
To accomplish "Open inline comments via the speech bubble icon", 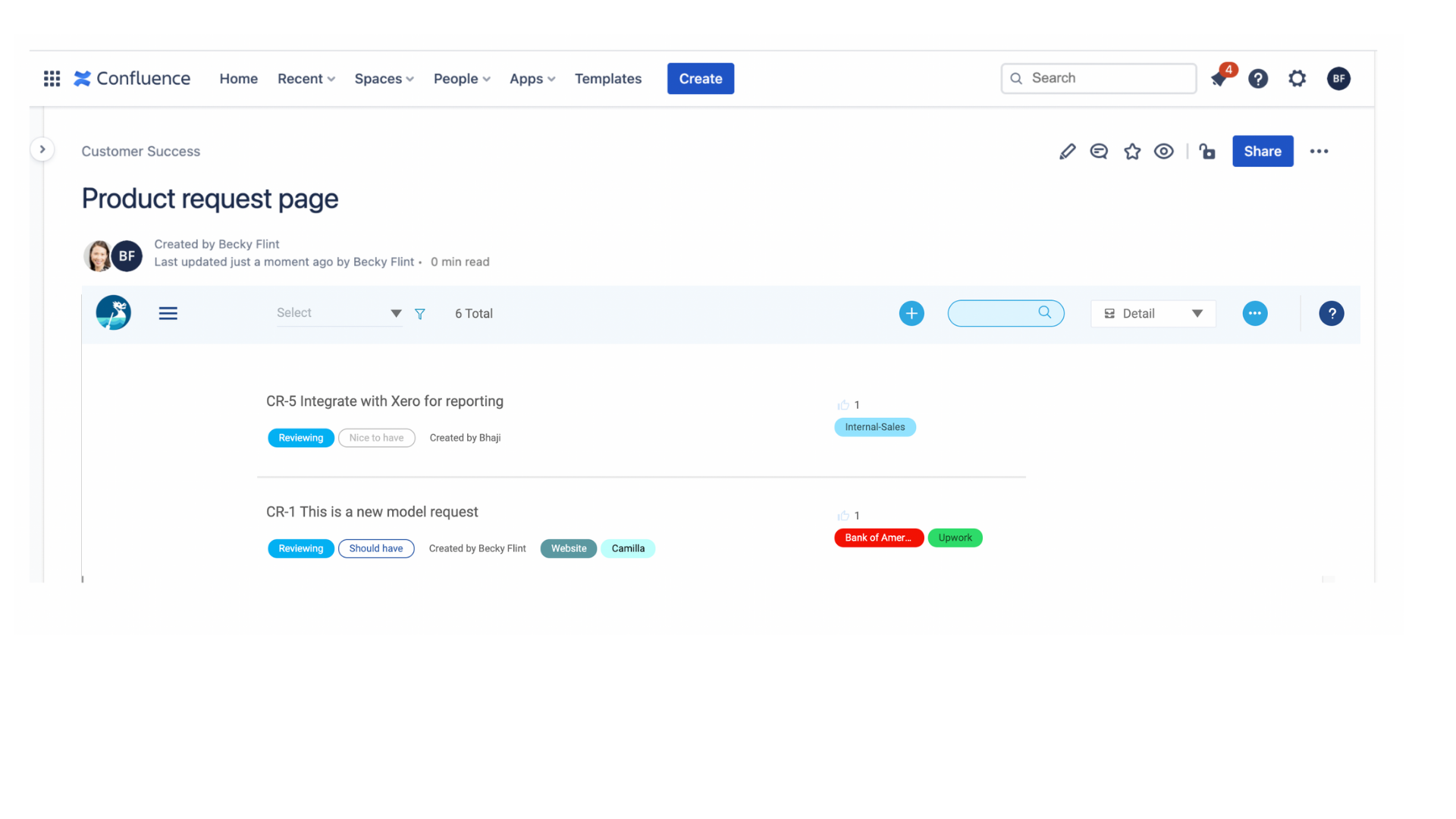I will pos(1099,151).
